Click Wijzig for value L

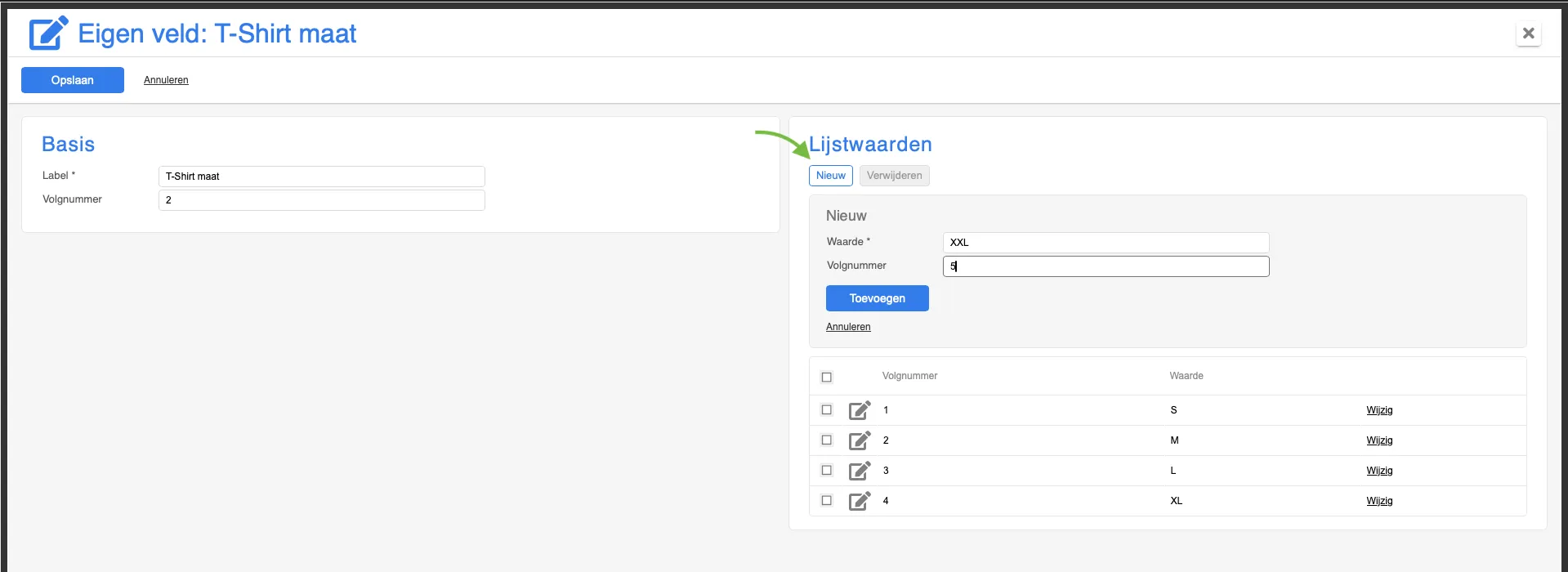point(1379,471)
